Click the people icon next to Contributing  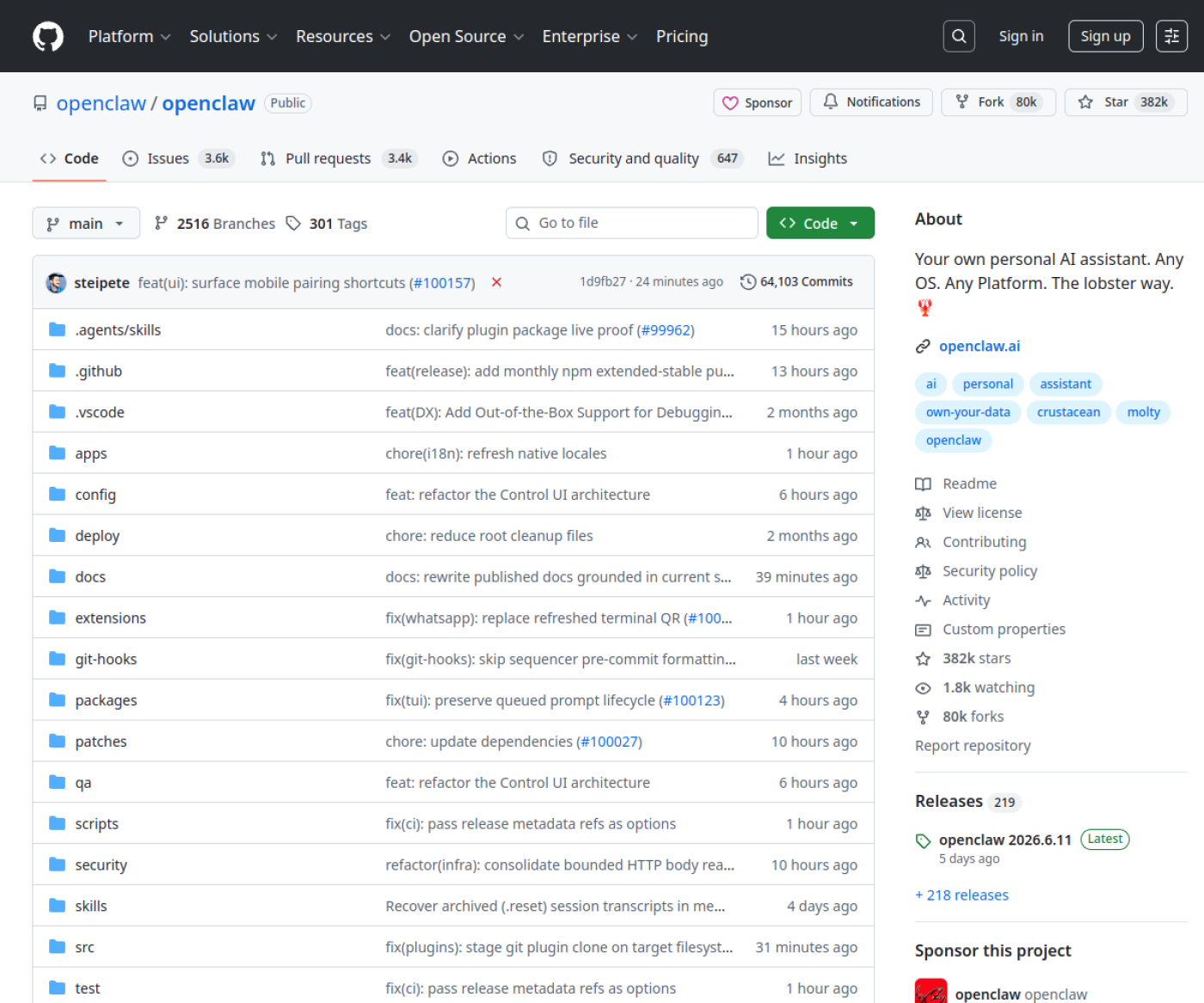click(923, 543)
